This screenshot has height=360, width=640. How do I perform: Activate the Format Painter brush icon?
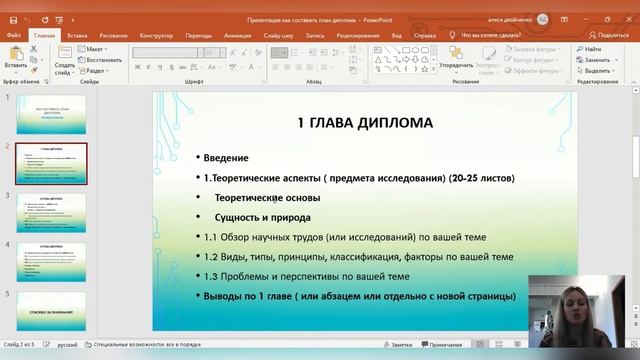tap(34, 70)
